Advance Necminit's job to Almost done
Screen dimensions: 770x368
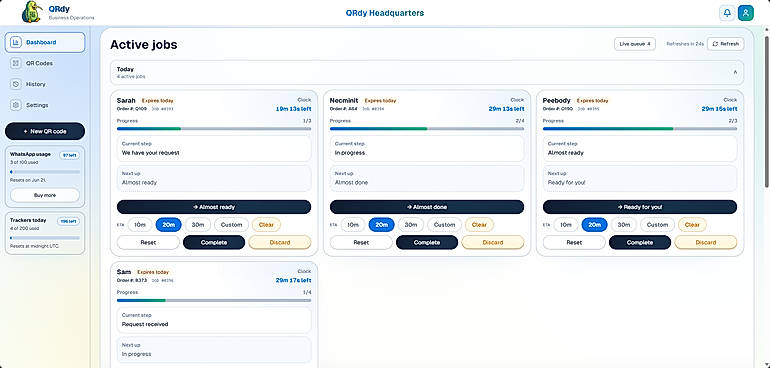point(427,207)
